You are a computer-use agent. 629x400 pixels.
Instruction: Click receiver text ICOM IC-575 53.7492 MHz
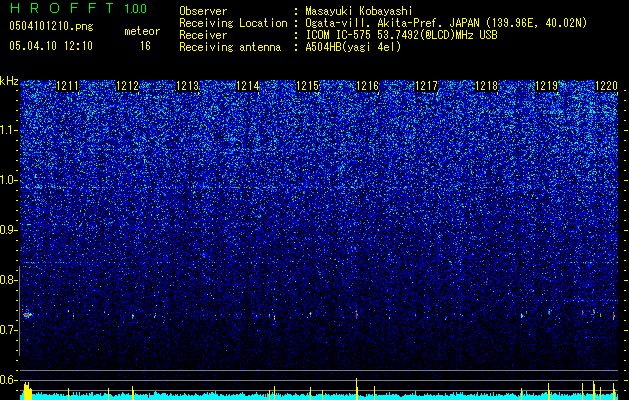point(401,35)
